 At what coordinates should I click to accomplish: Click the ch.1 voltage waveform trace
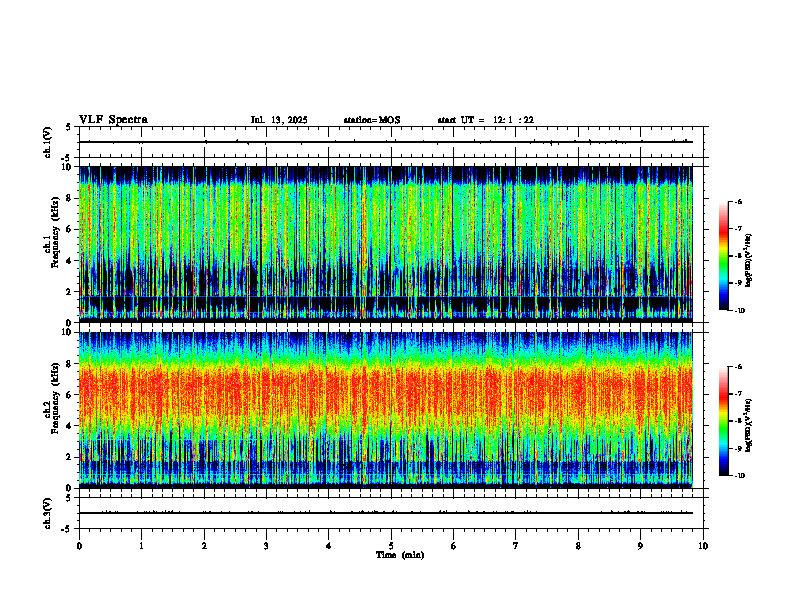coord(386,142)
